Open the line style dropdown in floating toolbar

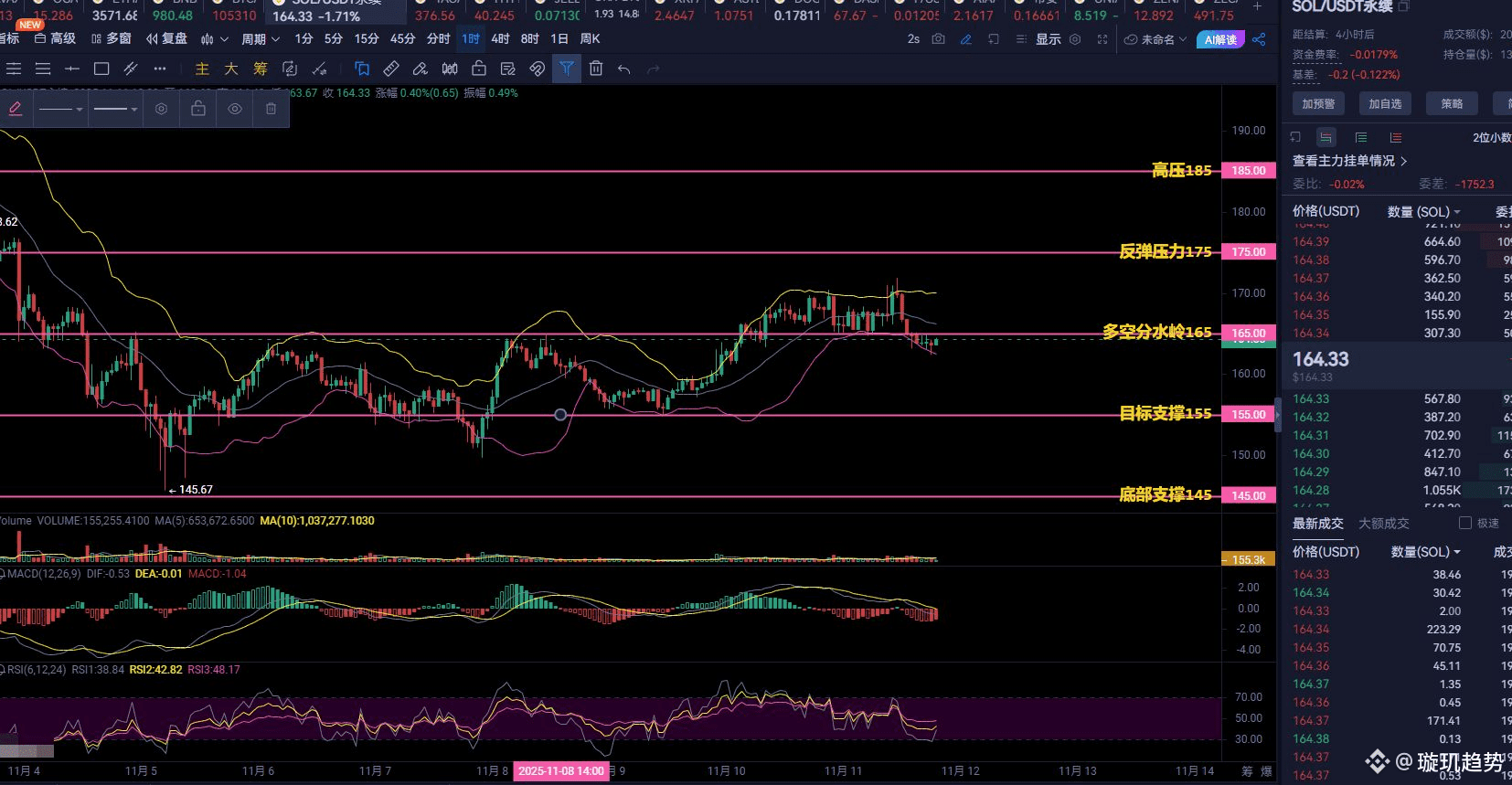click(61, 109)
